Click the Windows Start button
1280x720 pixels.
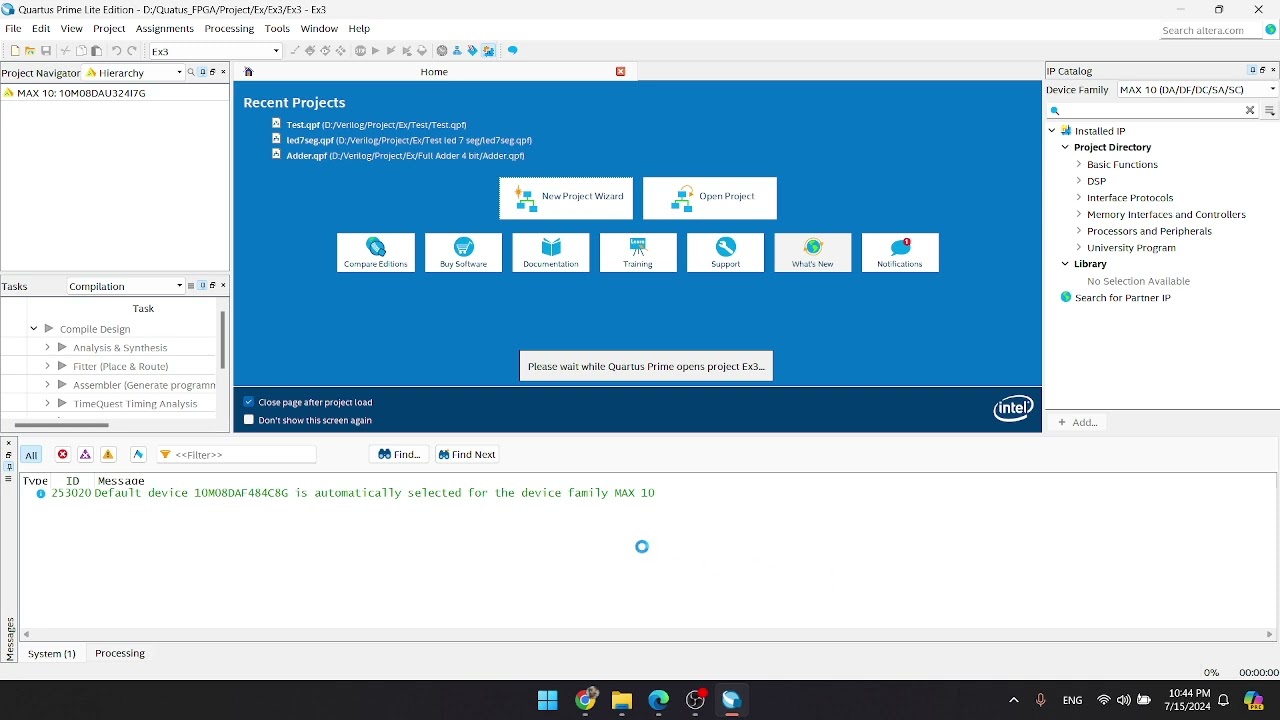pos(548,700)
